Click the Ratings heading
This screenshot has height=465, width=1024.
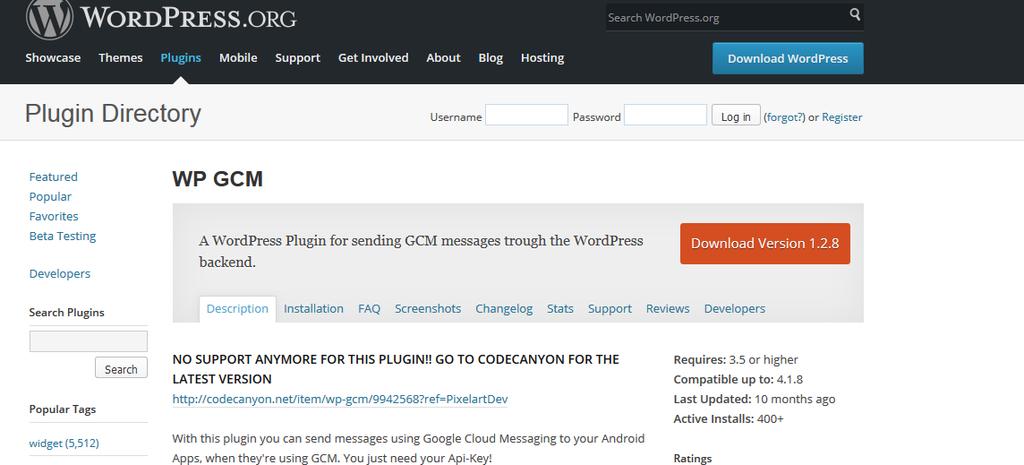tap(693, 458)
